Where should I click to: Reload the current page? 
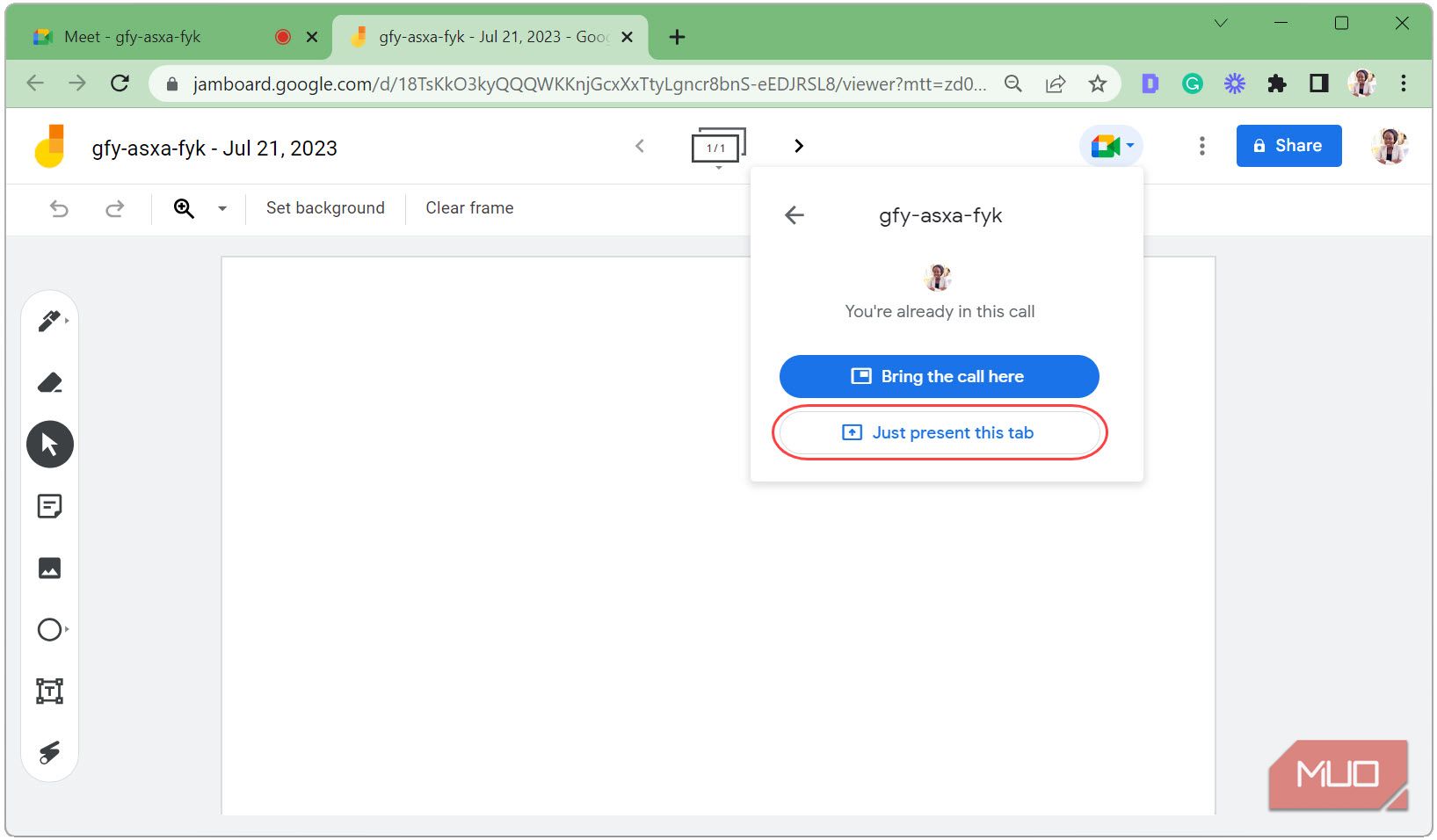pos(120,83)
